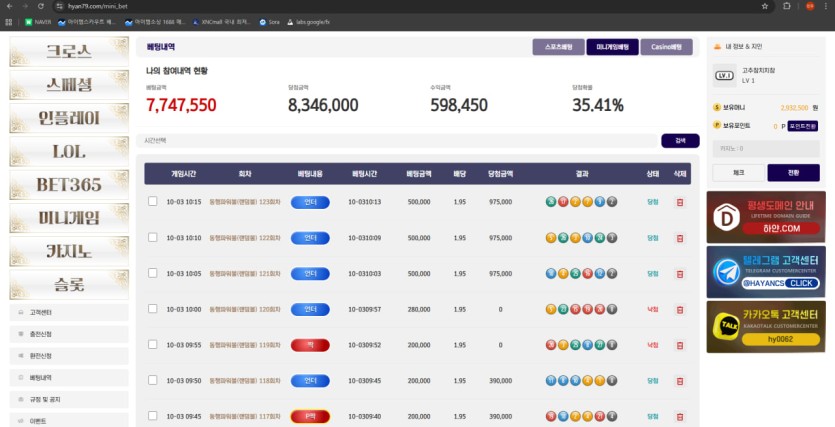Tick the checkbox for the 10-03 10:15 bet
Image resolution: width=835 pixels, height=427 pixels.
click(153, 201)
